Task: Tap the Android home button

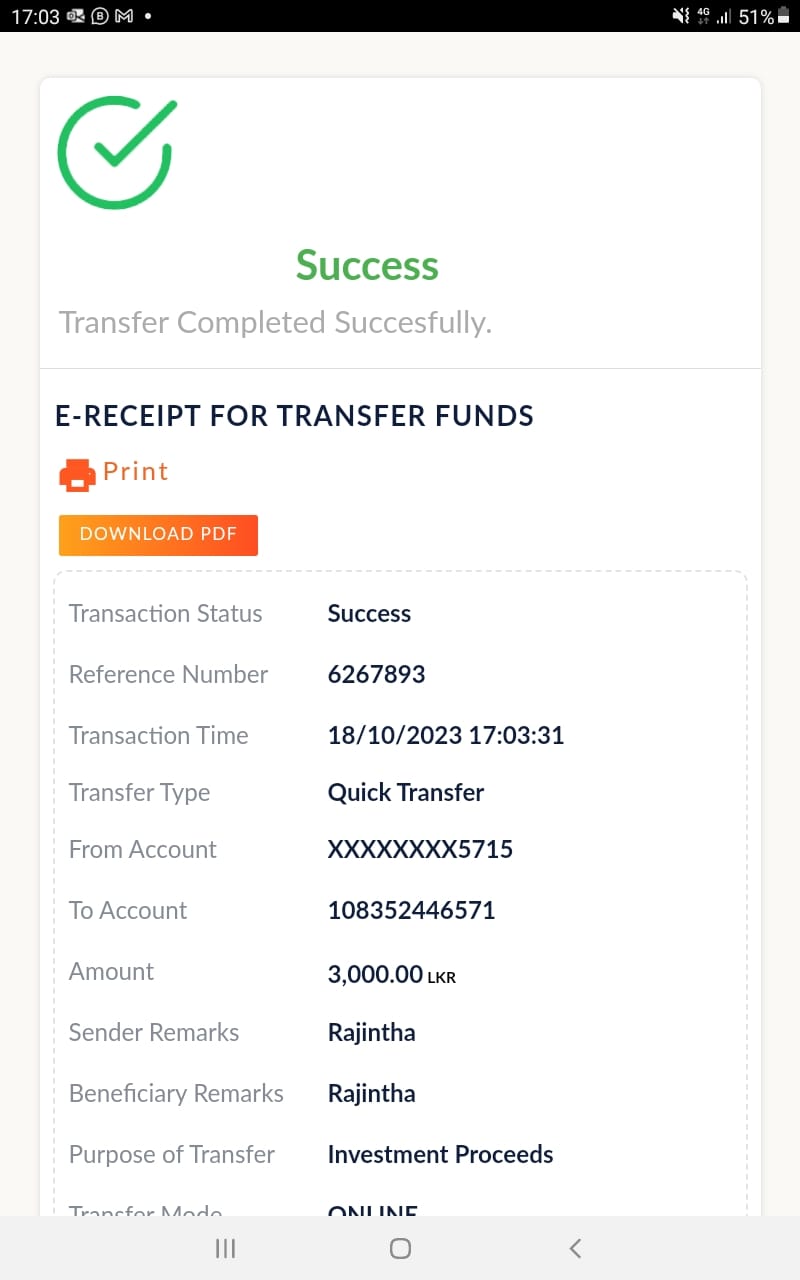Action: (x=400, y=1248)
